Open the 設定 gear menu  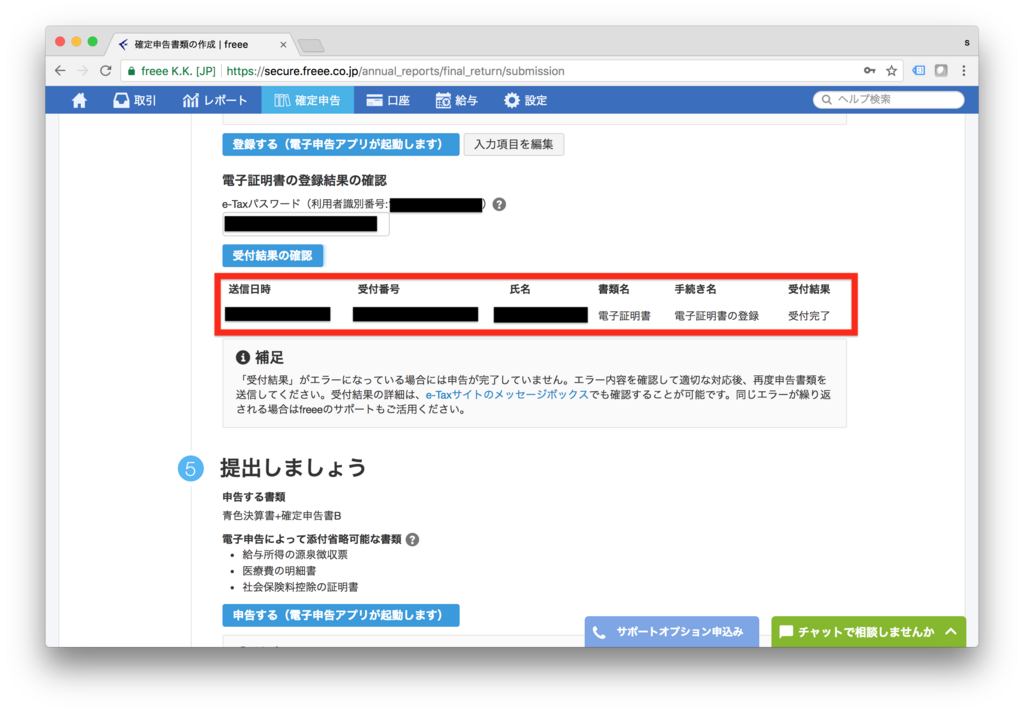coord(526,100)
